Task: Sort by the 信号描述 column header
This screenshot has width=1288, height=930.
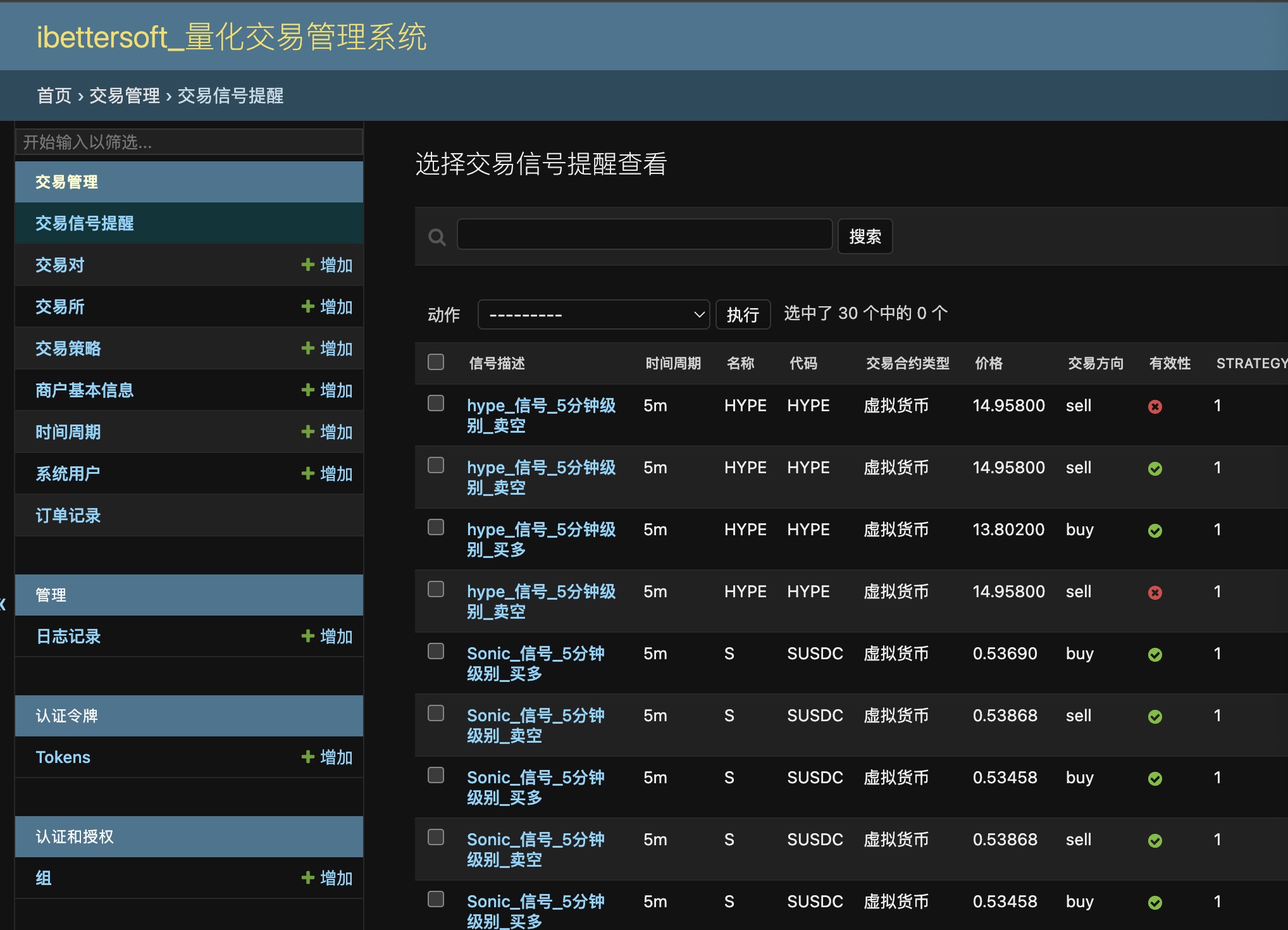Action: click(497, 363)
